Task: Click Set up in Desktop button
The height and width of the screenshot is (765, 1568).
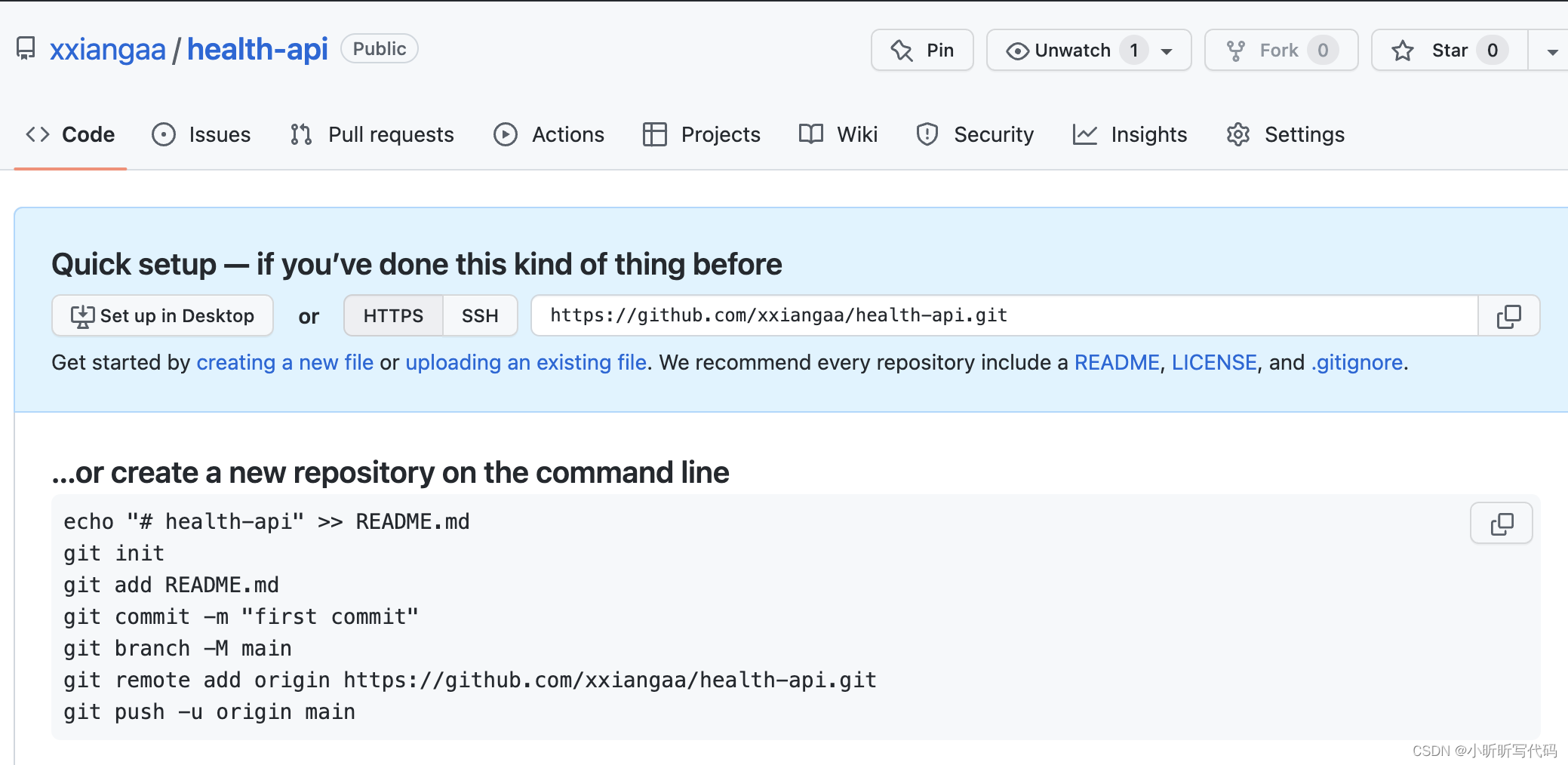Action: coord(162,315)
